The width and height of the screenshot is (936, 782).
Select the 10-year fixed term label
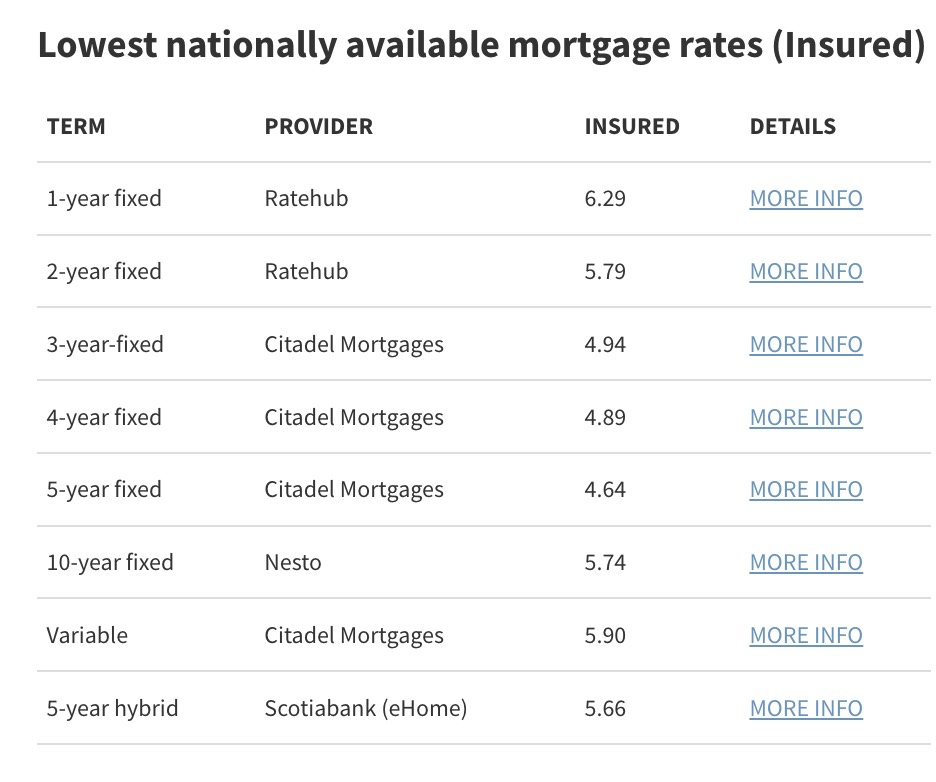(x=110, y=563)
